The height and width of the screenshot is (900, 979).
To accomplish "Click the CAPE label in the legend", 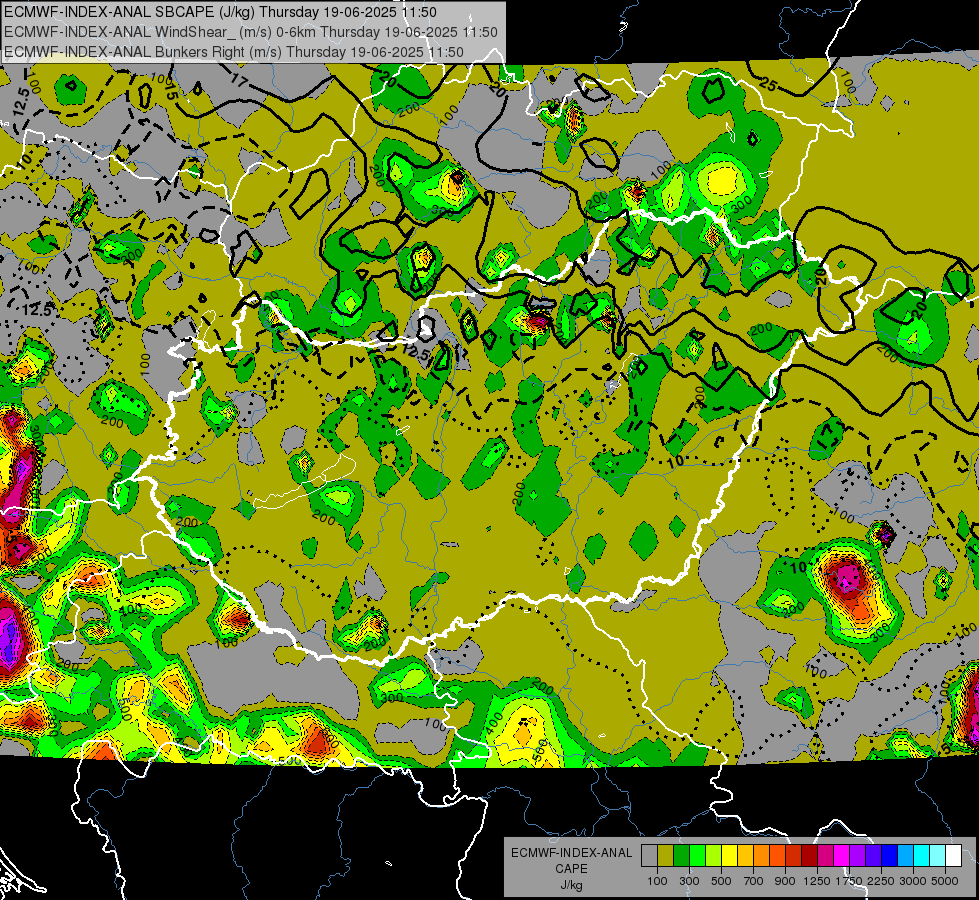I will 571,868.
